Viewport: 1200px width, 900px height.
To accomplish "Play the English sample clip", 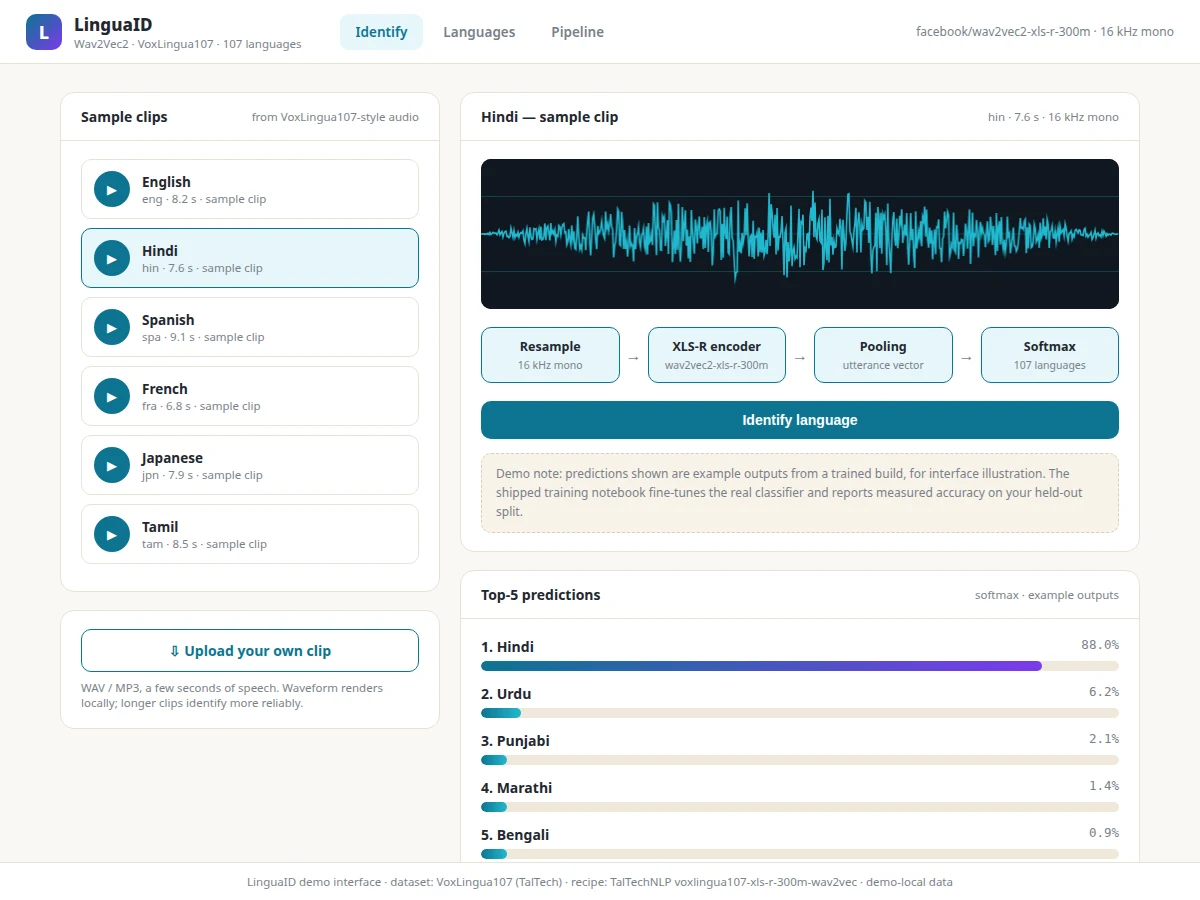I will [x=112, y=189].
